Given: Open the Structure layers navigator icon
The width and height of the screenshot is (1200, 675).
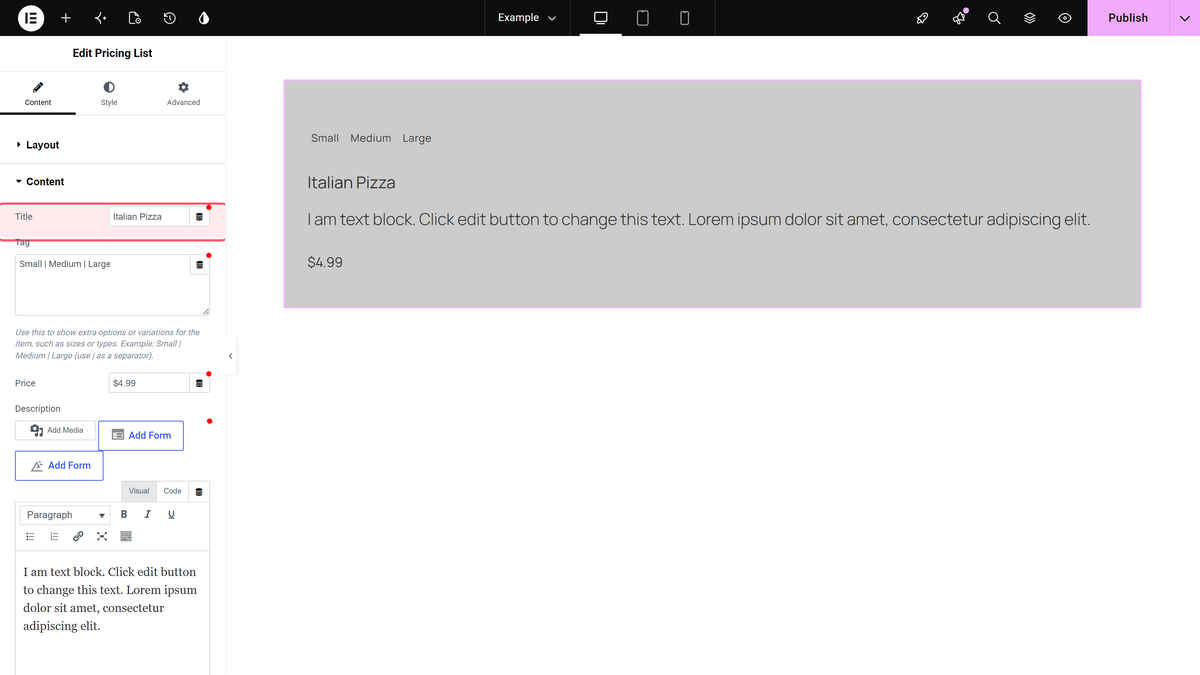Looking at the screenshot, I should click(1029, 18).
